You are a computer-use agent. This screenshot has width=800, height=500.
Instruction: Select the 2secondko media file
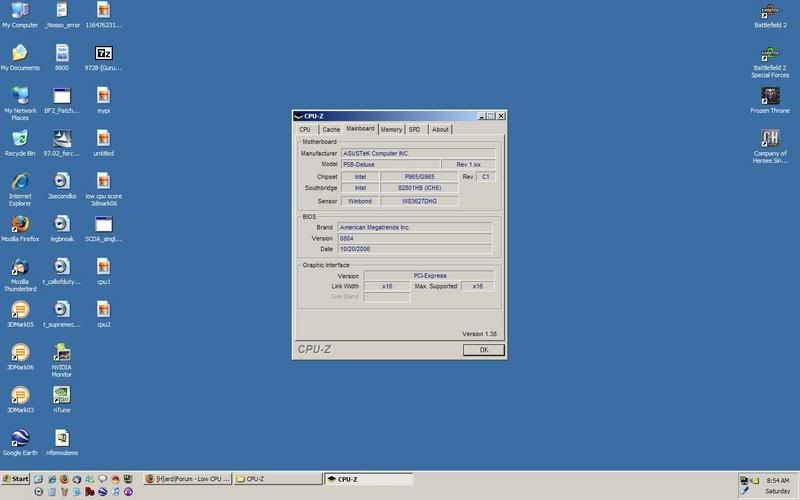point(62,186)
